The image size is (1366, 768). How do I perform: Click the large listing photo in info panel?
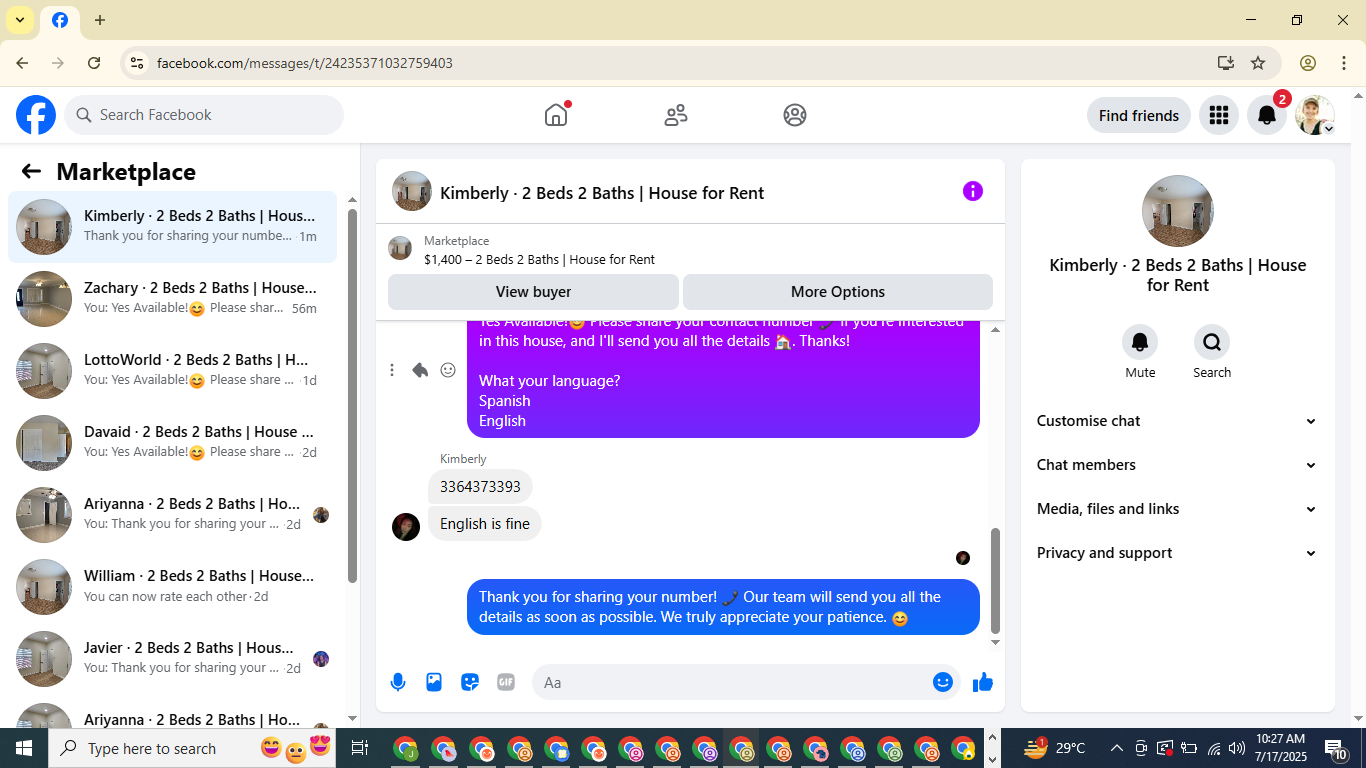[x=1178, y=211]
